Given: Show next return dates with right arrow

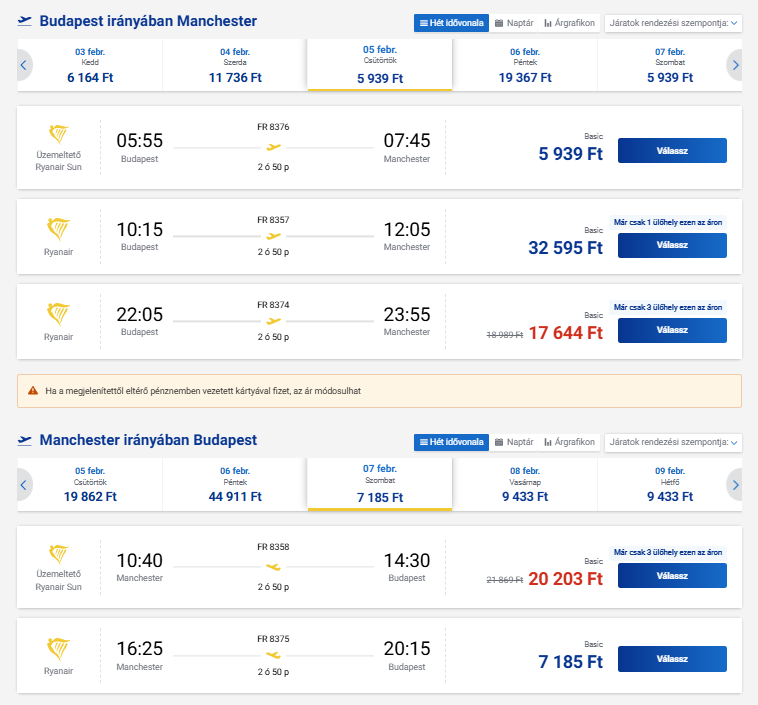Looking at the screenshot, I should point(735,485).
